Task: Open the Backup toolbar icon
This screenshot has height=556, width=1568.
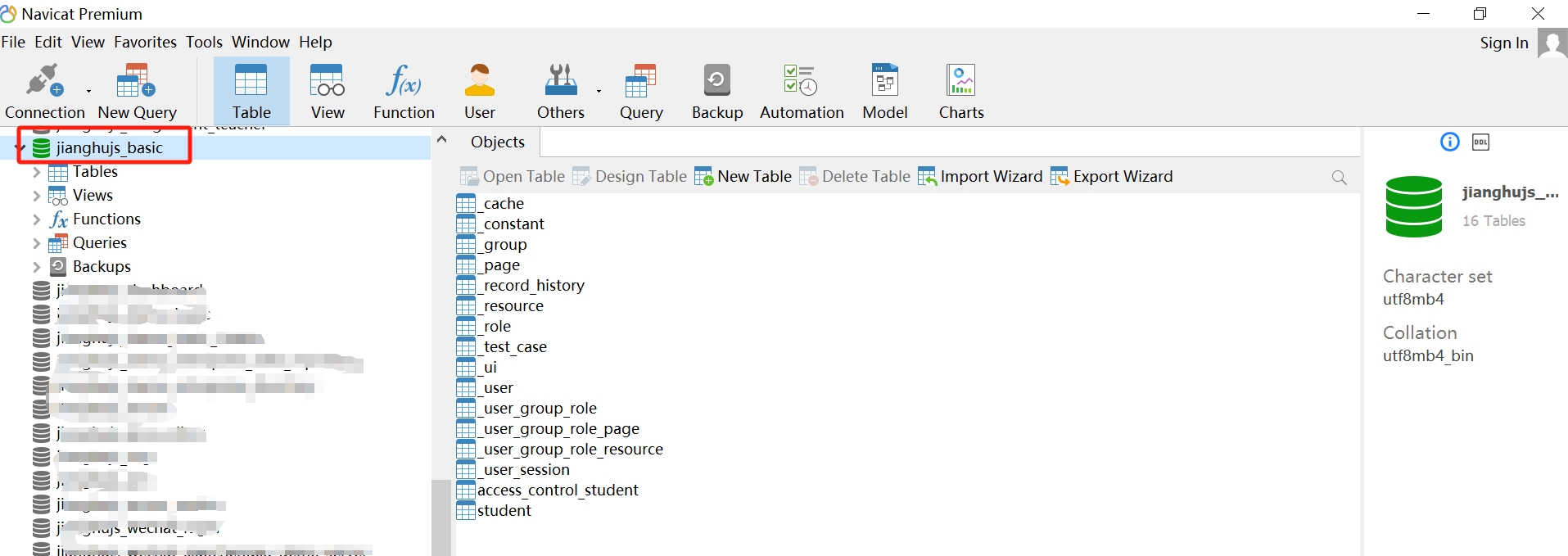Action: [x=716, y=90]
